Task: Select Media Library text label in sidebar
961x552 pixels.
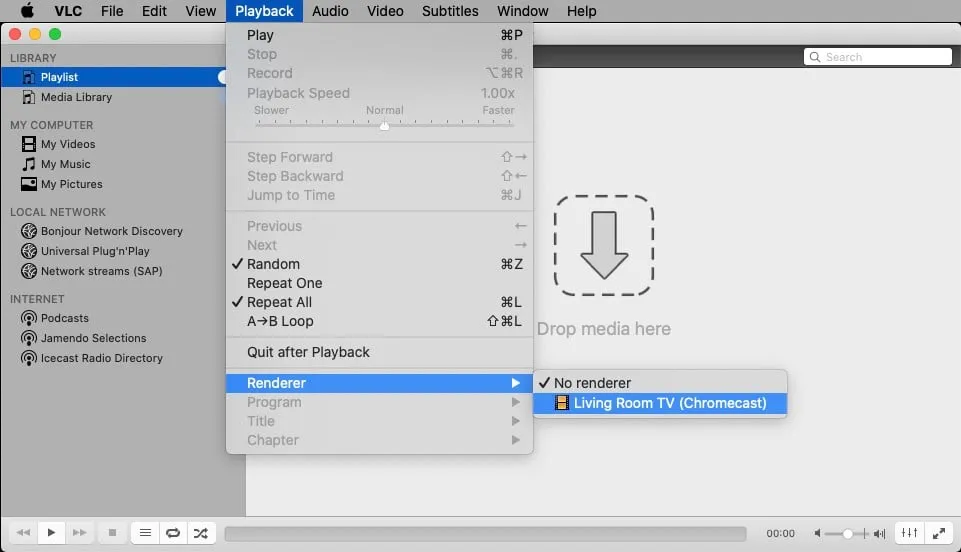Action: tap(76, 97)
